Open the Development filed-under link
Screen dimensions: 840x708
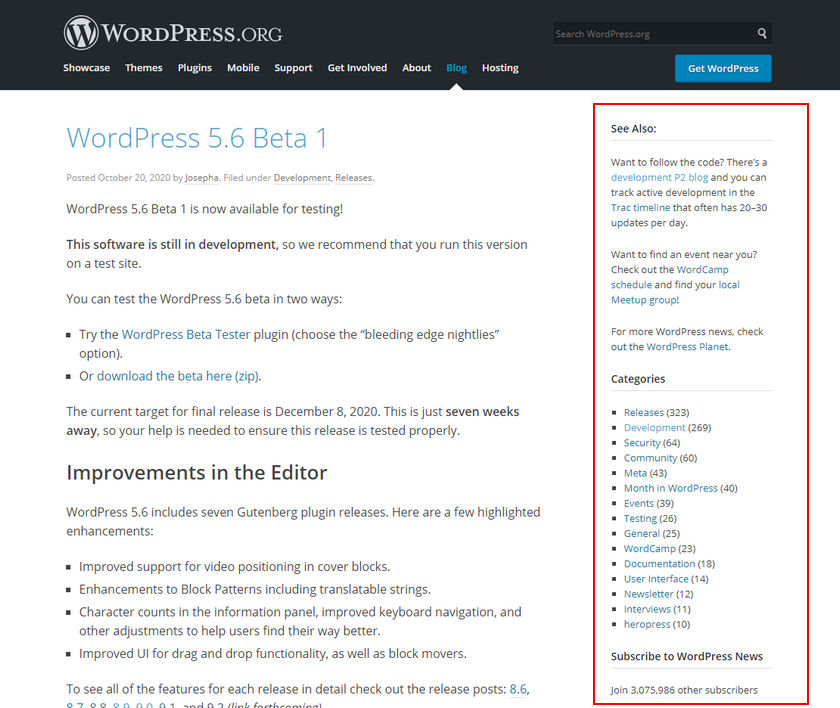point(302,178)
